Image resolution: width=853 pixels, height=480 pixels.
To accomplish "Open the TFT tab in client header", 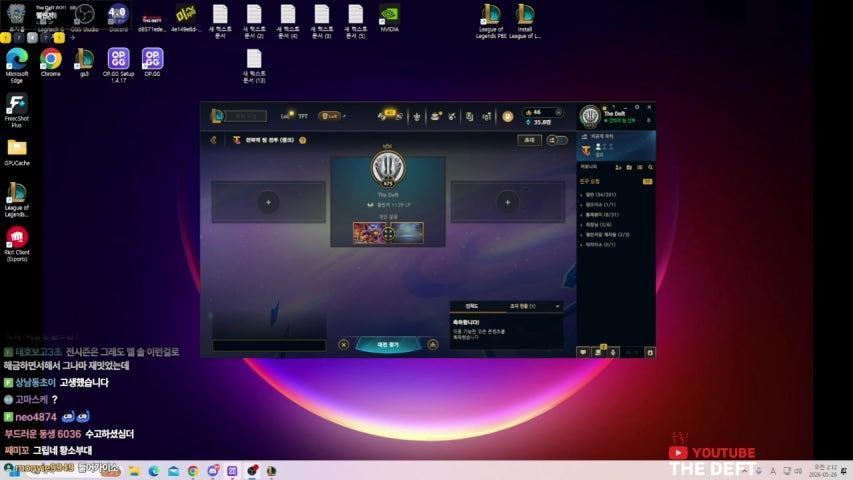I will click(303, 115).
